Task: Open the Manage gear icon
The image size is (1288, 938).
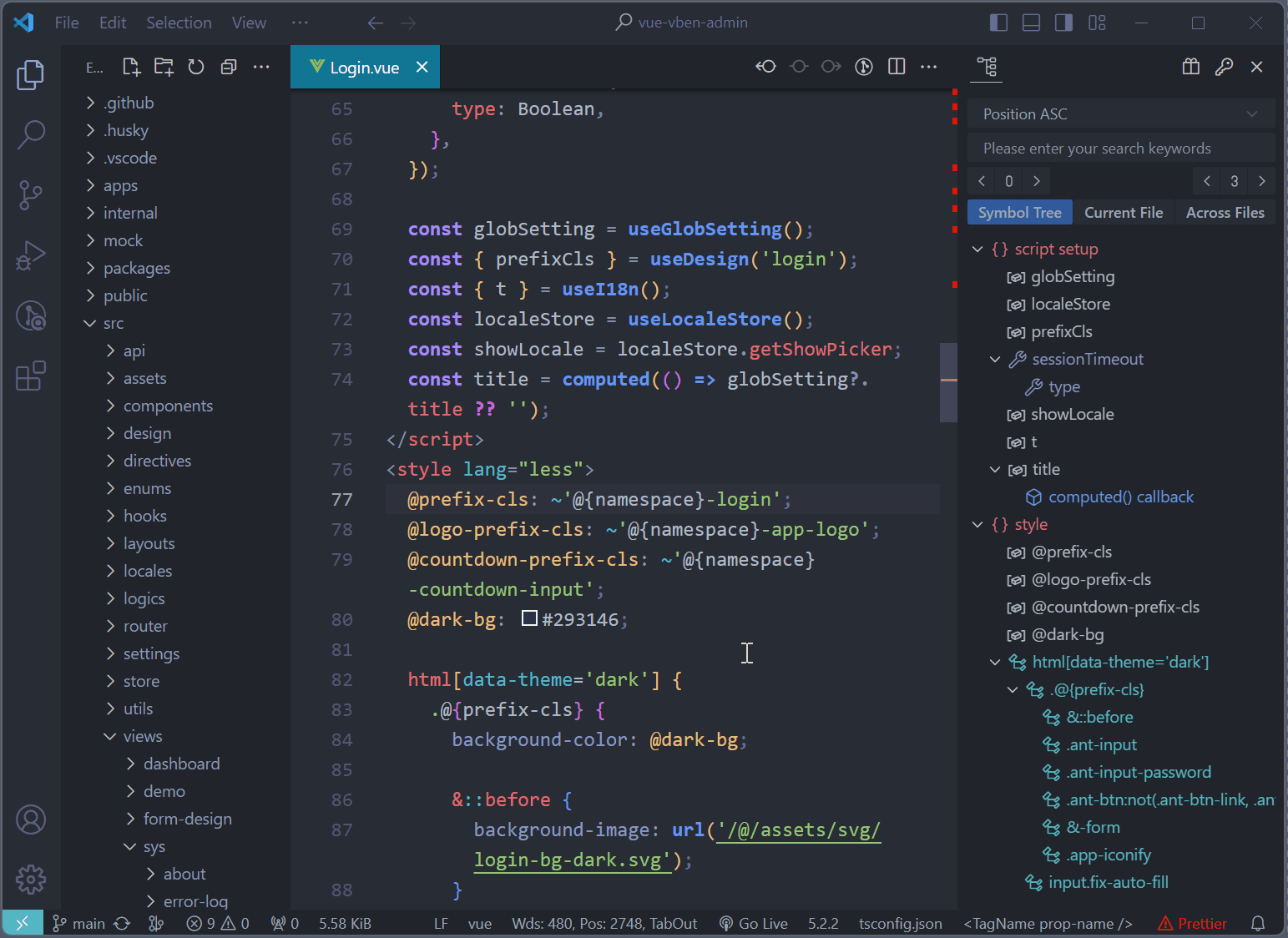Action: point(31,879)
